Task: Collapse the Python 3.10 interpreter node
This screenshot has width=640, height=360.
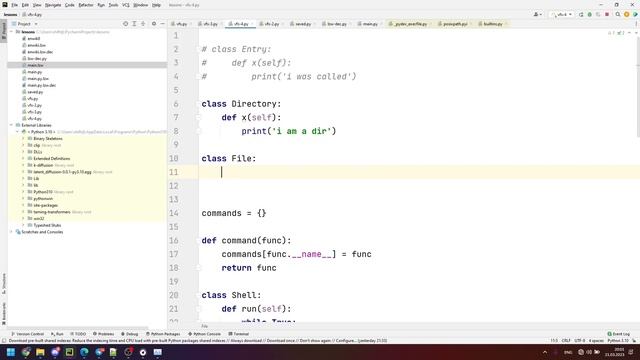Action: pos(18,132)
